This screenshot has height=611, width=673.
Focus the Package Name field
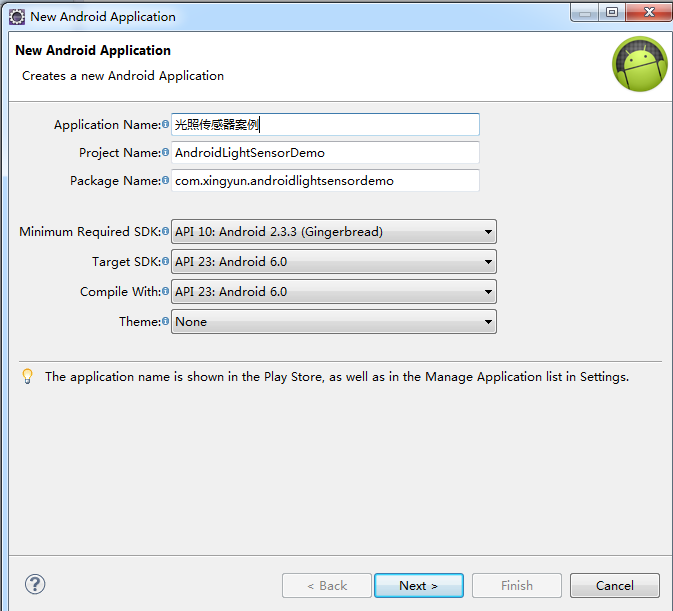point(325,180)
